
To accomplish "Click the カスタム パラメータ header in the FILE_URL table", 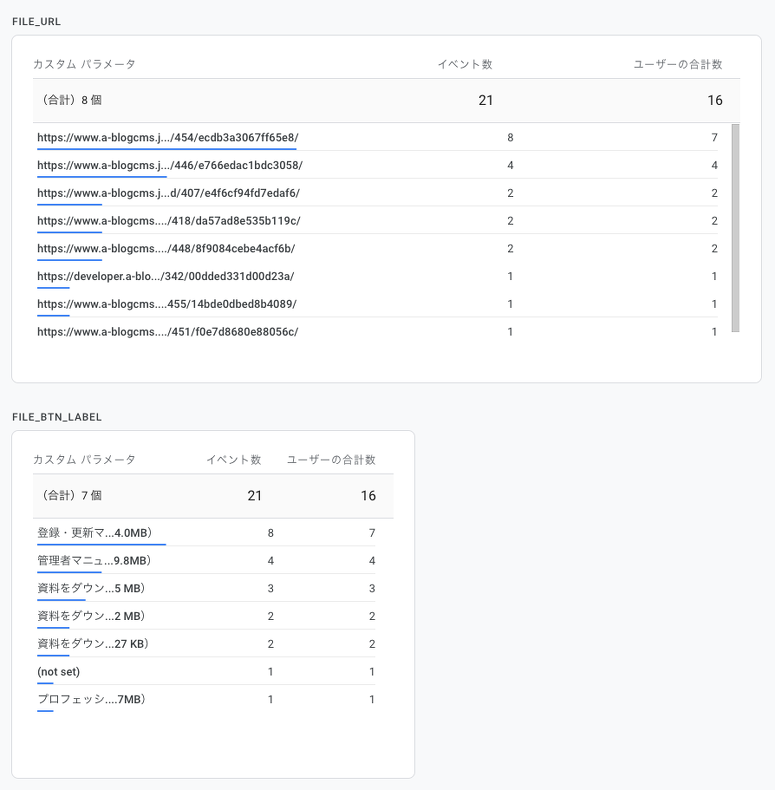I will point(84,64).
